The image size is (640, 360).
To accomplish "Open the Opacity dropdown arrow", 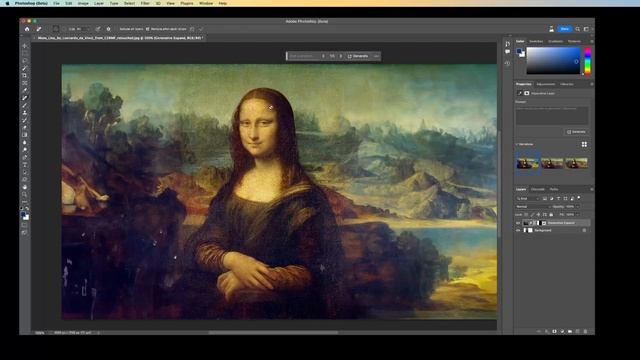I will click(x=578, y=207).
